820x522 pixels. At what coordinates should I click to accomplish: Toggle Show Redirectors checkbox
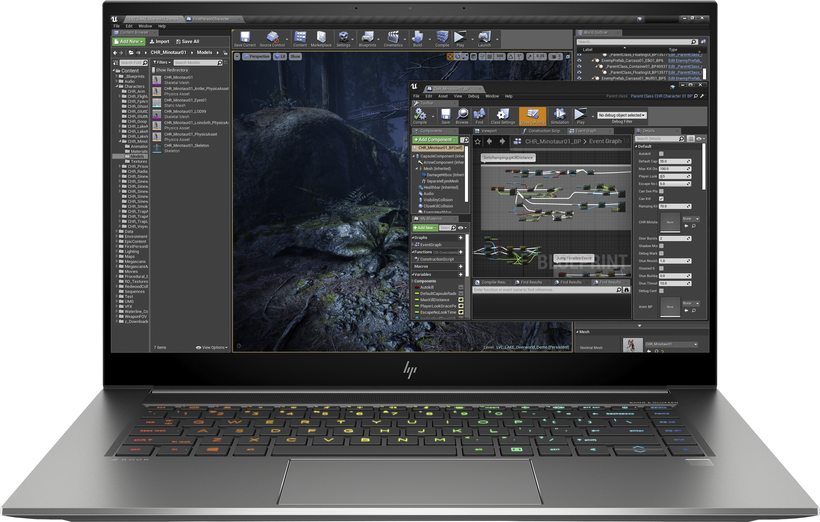click(x=154, y=70)
